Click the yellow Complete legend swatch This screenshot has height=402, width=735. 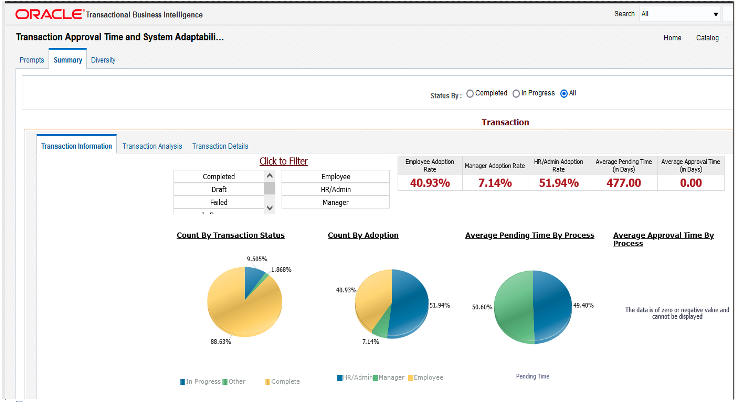[x=268, y=382]
